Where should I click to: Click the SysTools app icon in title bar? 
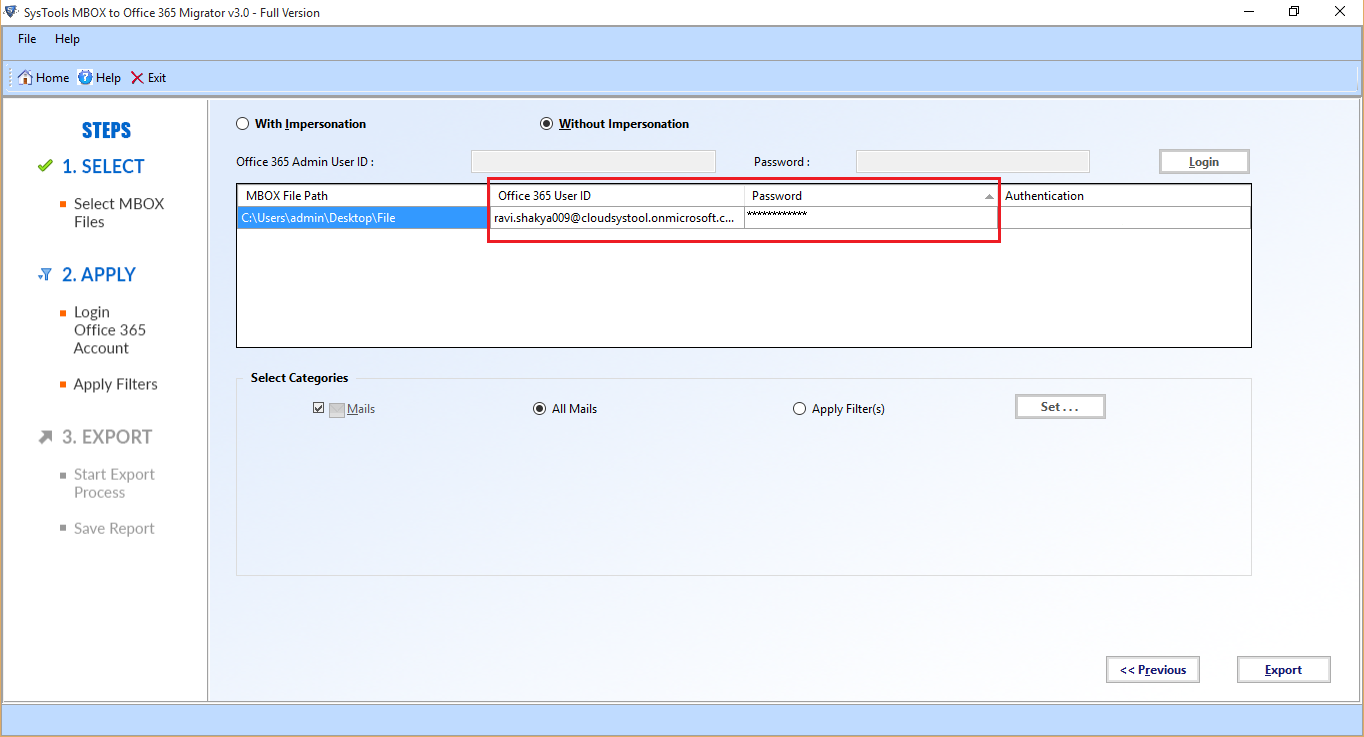(x=10, y=12)
